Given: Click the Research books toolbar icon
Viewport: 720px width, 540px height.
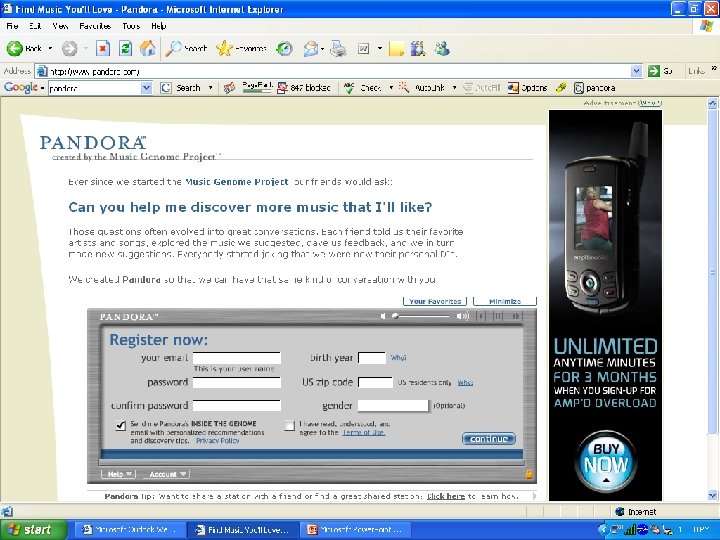Looking at the screenshot, I should (x=418, y=48).
